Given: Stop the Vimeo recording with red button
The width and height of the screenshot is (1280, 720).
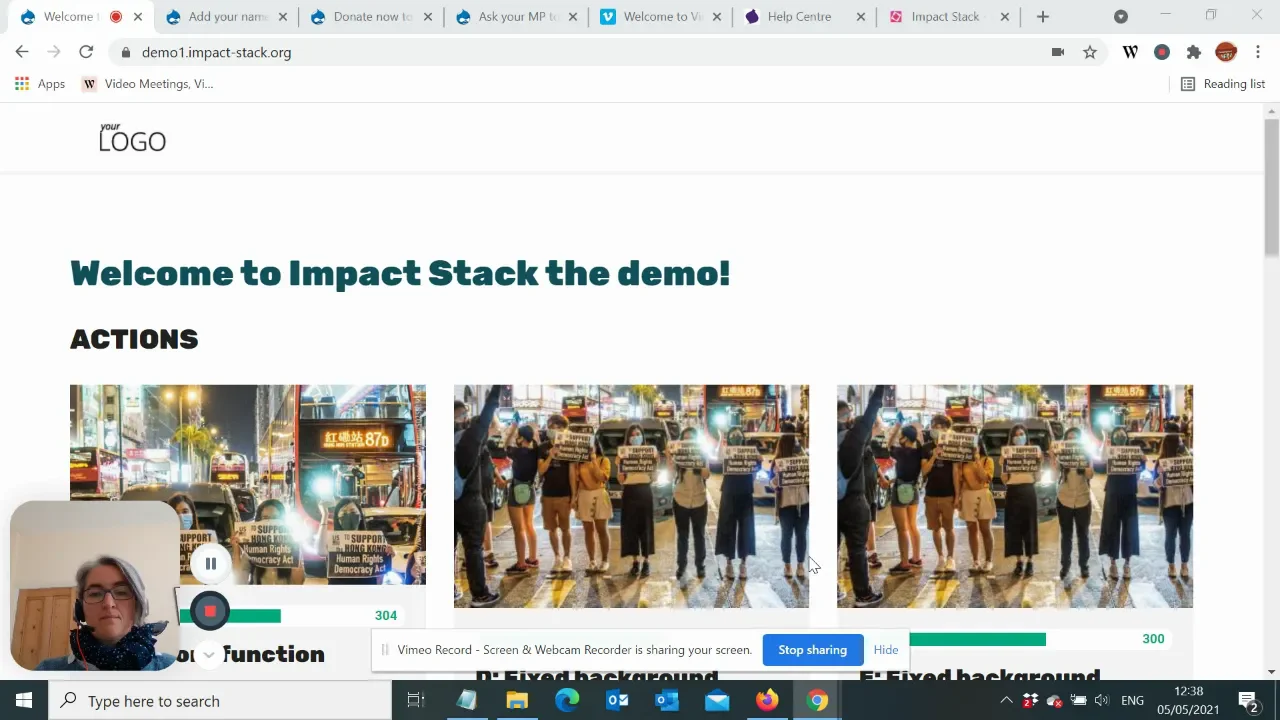Looking at the screenshot, I should click(210, 611).
